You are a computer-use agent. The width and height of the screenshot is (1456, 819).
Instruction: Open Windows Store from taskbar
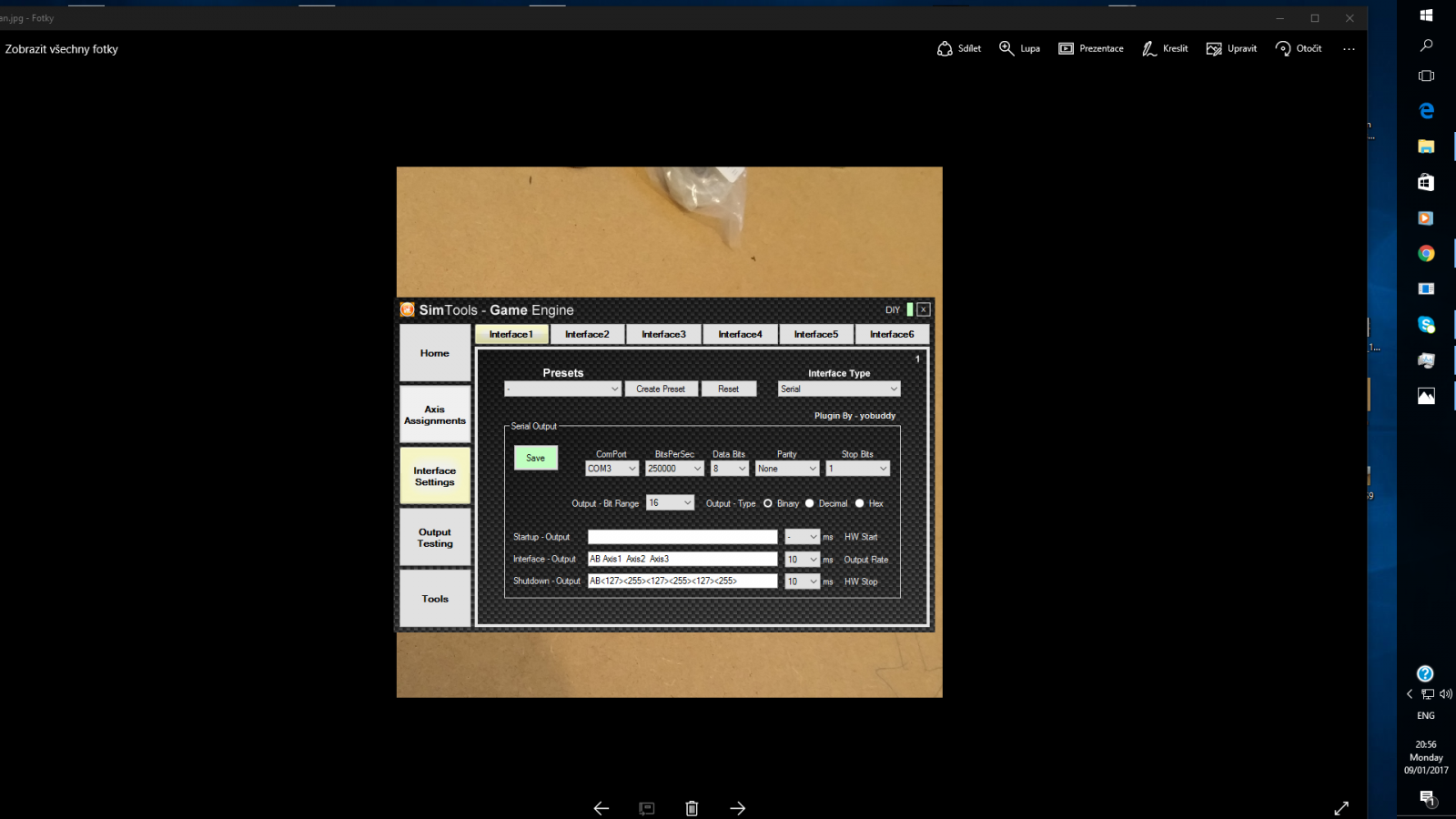pyautogui.click(x=1426, y=182)
